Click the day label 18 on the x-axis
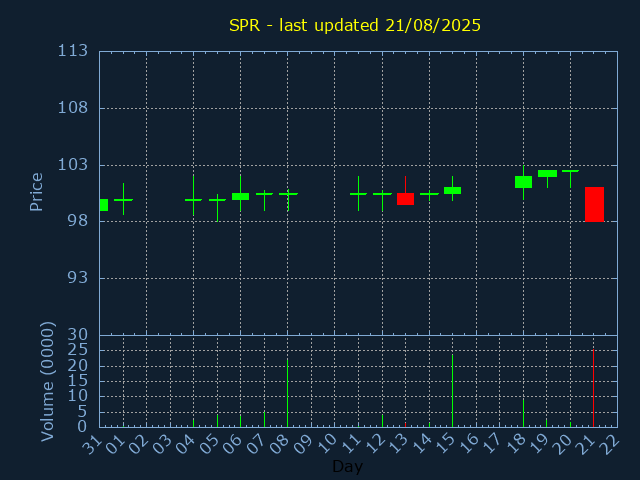The width and height of the screenshot is (640, 480). 516,444
